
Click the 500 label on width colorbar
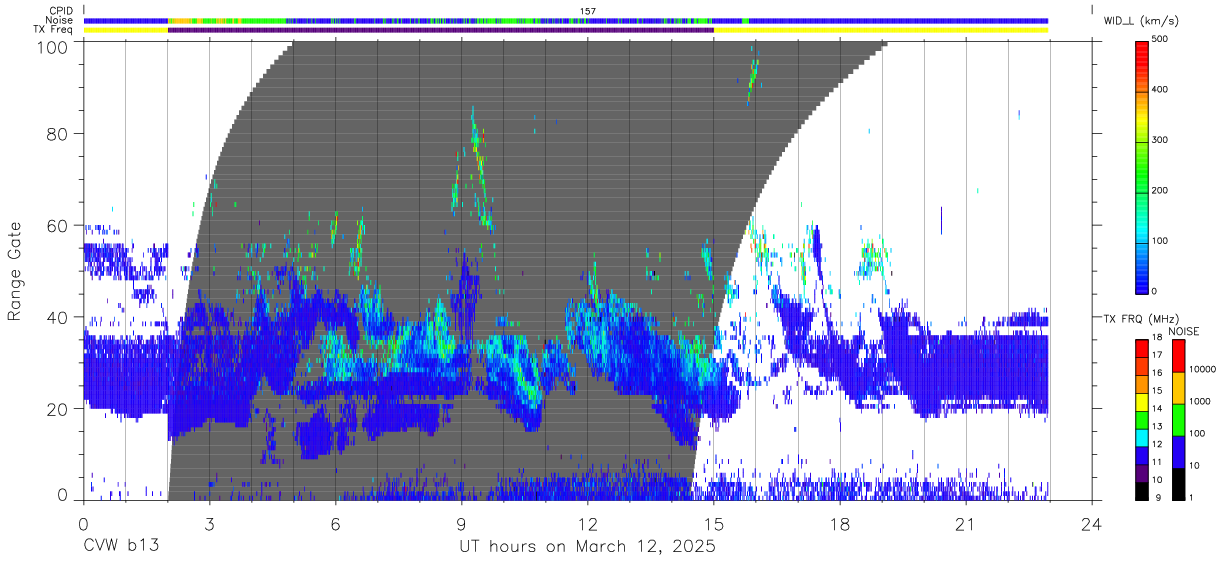pos(1160,40)
